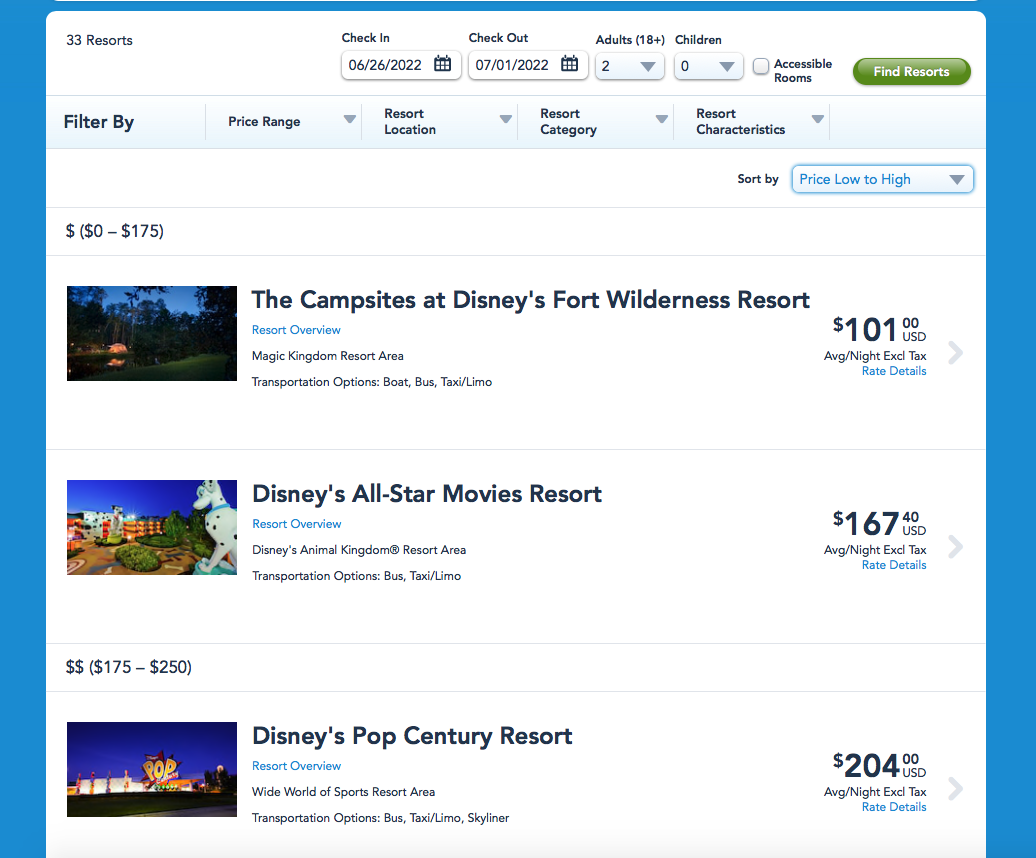The height and width of the screenshot is (858, 1036).
Task: Click arrow chevron beside Pop Century price
Action: pos(955,789)
